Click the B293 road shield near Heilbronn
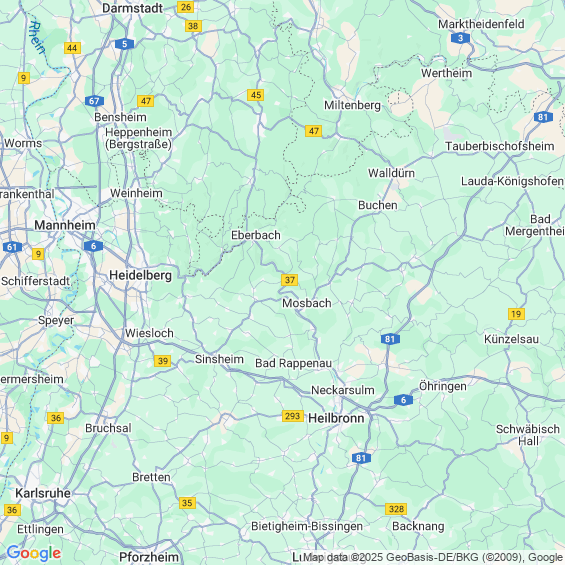This screenshot has height=565, width=565. click(293, 416)
